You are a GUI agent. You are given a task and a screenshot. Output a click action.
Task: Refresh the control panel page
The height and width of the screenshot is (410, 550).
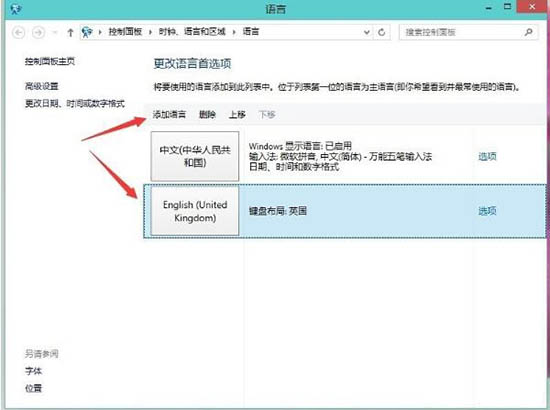[382, 32]
